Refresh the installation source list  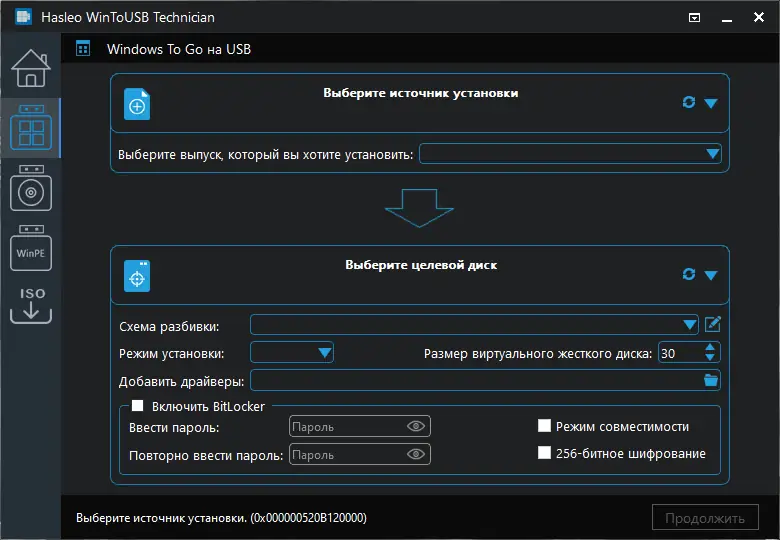689,102
